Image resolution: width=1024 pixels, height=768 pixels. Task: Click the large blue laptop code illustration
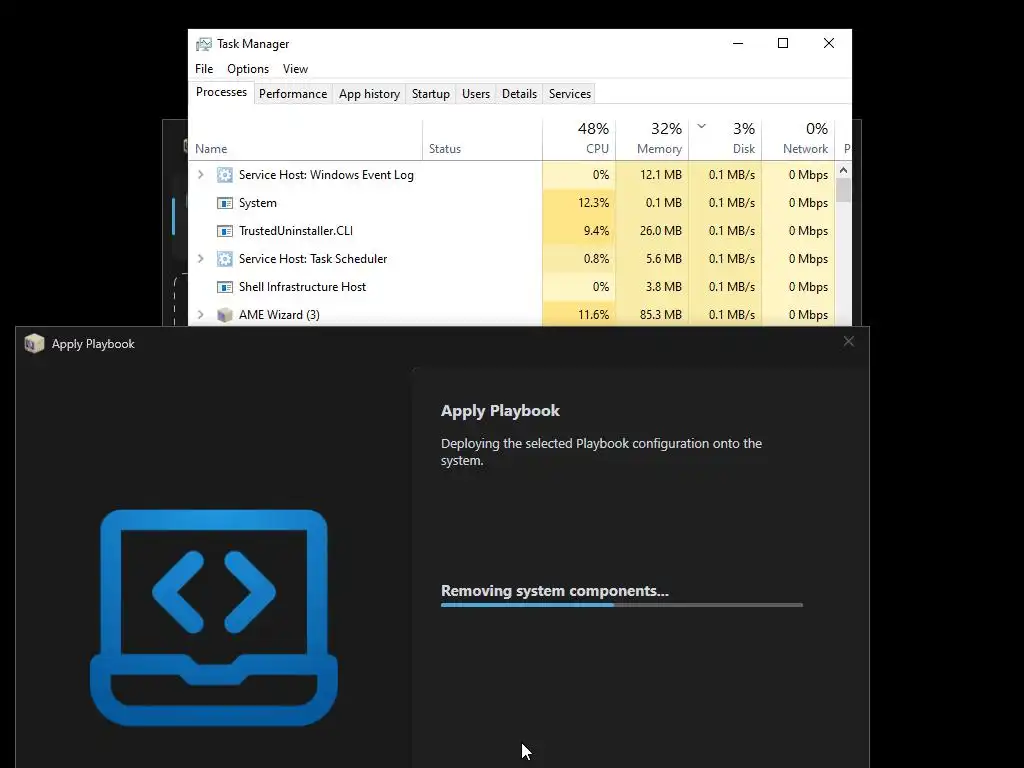pos(214,618)
